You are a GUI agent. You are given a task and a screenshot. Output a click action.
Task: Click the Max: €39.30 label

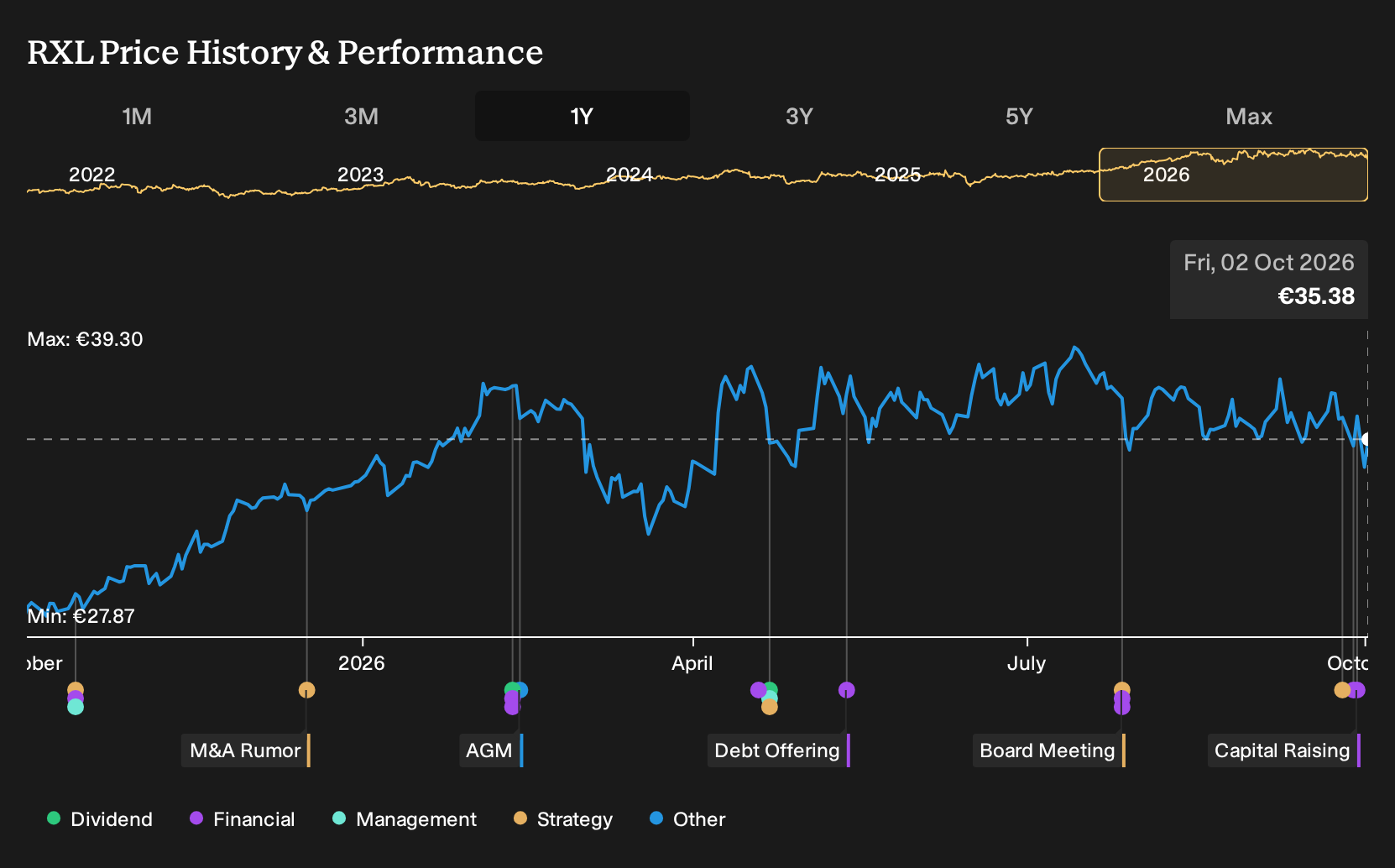coord(85,339)
